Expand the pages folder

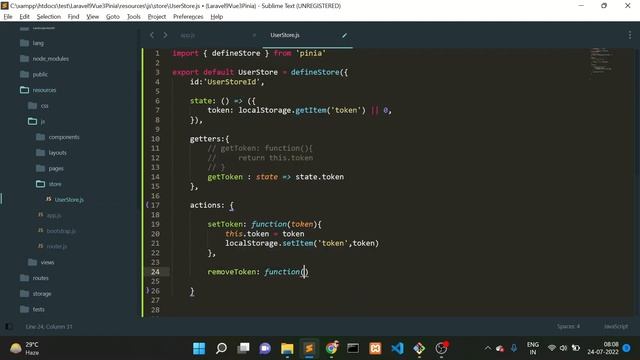(56, 168)
